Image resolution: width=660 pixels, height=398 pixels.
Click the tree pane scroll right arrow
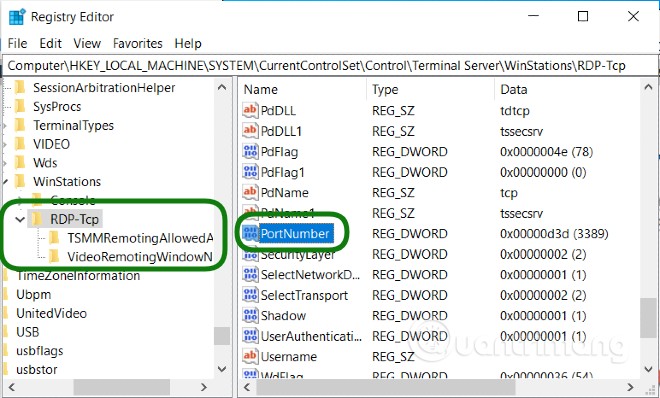(x=204, y=387)
